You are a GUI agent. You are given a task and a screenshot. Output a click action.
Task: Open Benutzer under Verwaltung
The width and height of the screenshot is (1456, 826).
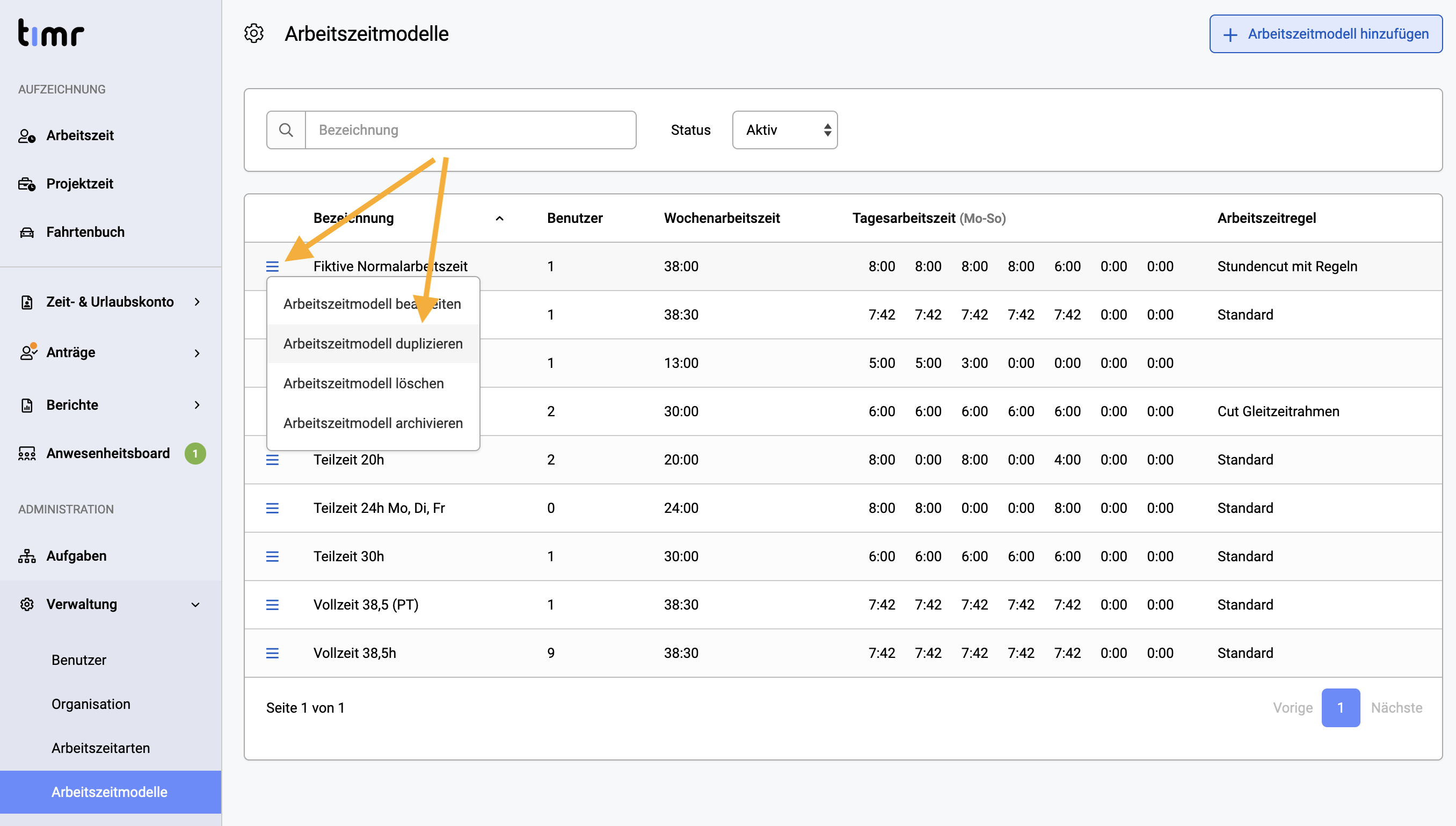[x=79, y=660]
